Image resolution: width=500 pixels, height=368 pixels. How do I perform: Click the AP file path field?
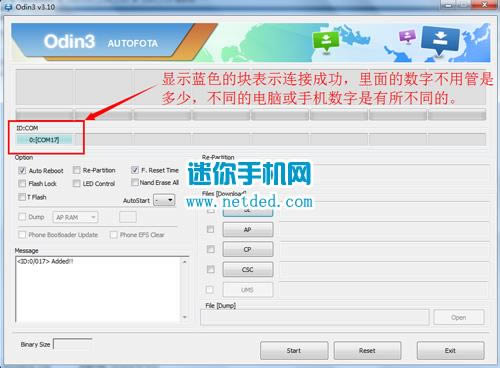pyautogui.click(x=384, y=230)
